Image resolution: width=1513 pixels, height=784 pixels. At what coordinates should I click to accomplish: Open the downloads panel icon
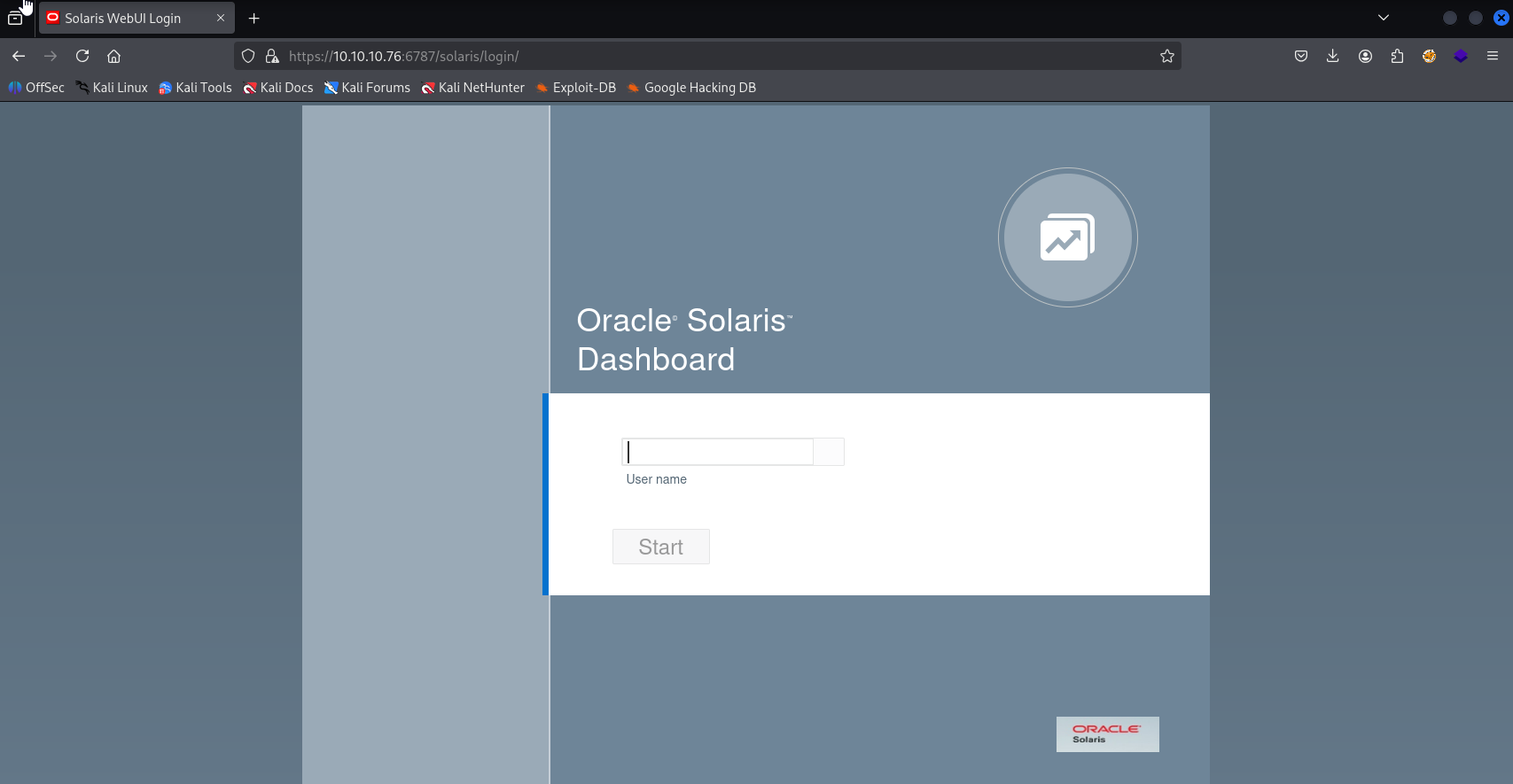click(x=1332, y=56)
